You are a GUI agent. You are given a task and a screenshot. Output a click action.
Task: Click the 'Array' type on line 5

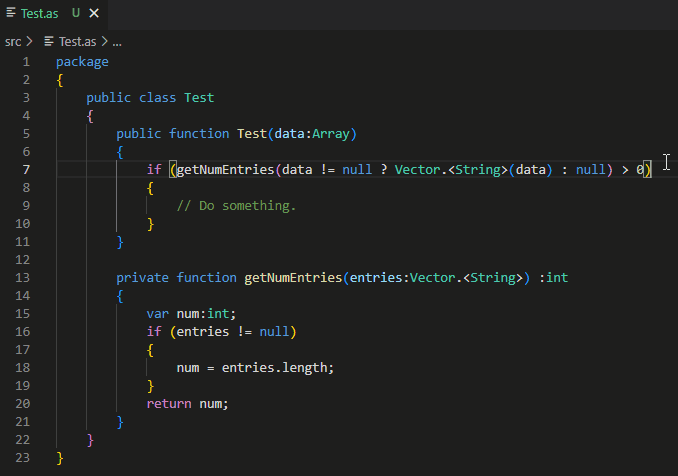tap(331, 134)
